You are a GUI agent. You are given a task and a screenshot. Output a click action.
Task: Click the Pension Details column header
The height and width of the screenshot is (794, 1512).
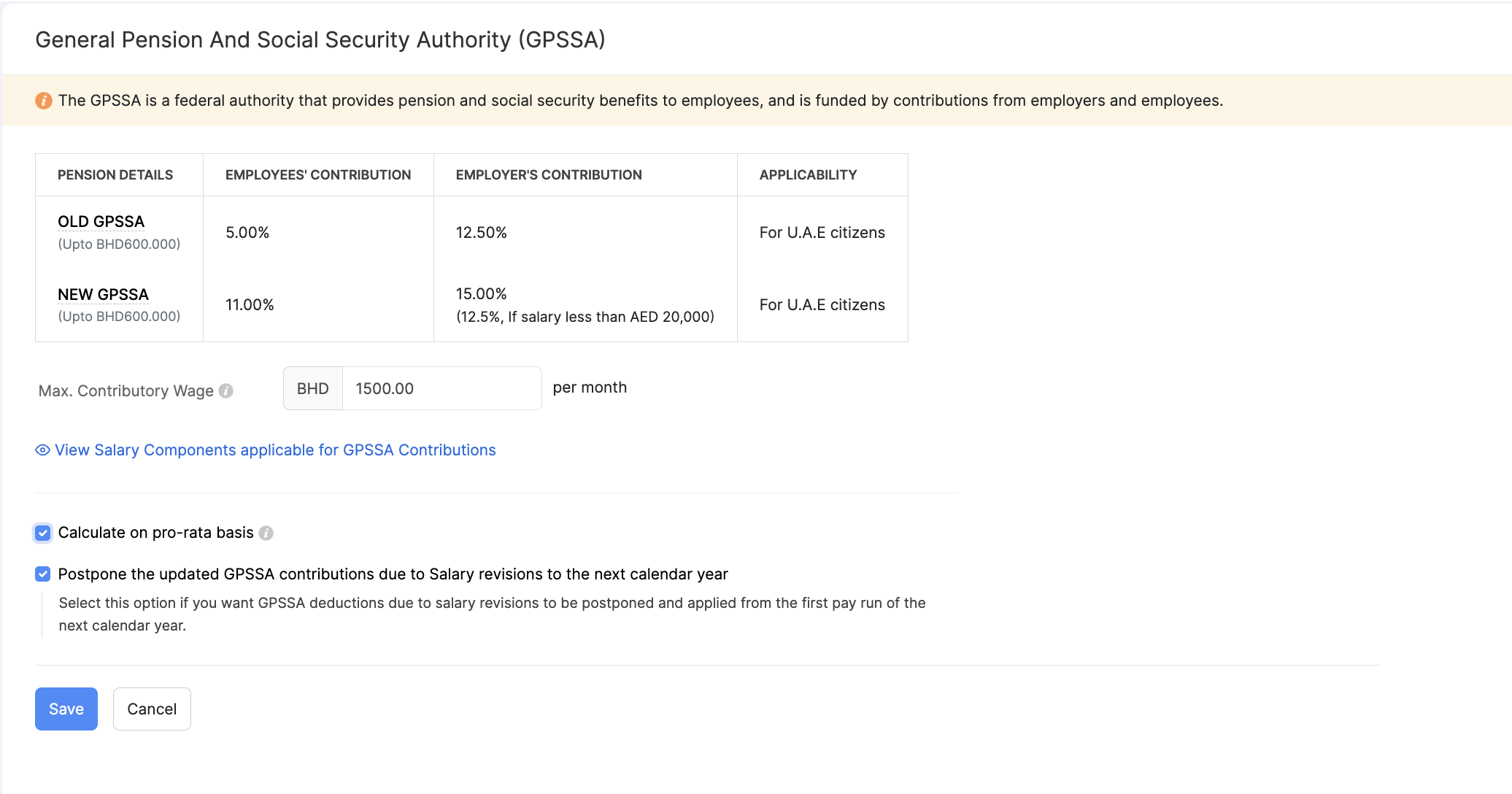[115, 175]
